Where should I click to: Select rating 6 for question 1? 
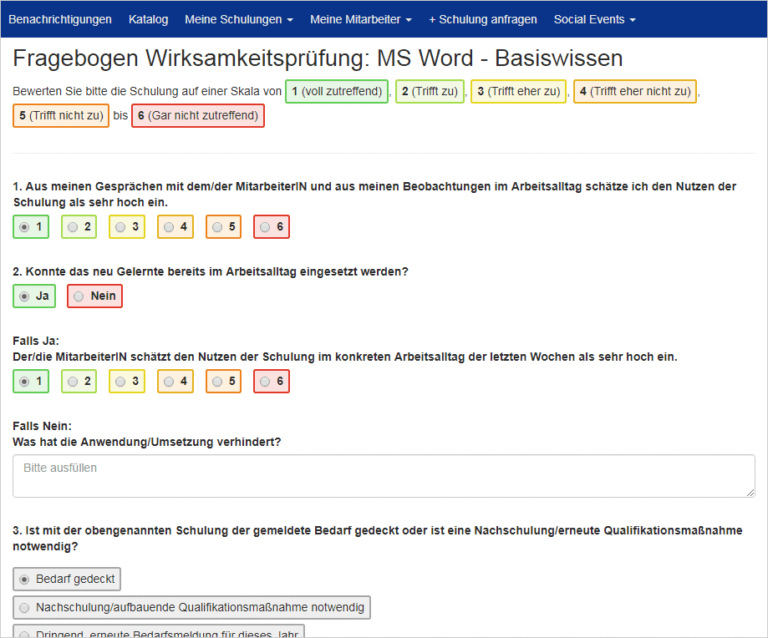271,227
